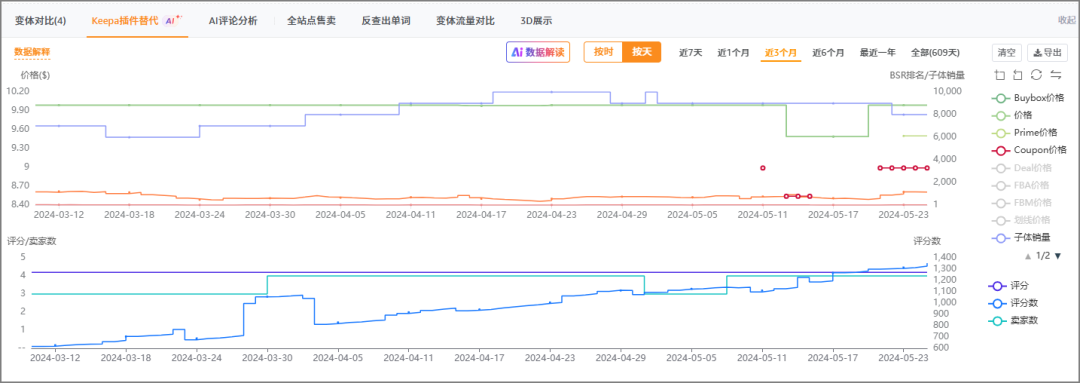
Task: Click the AI badge beside Keepa插件替代
Action: coord(173,21)
